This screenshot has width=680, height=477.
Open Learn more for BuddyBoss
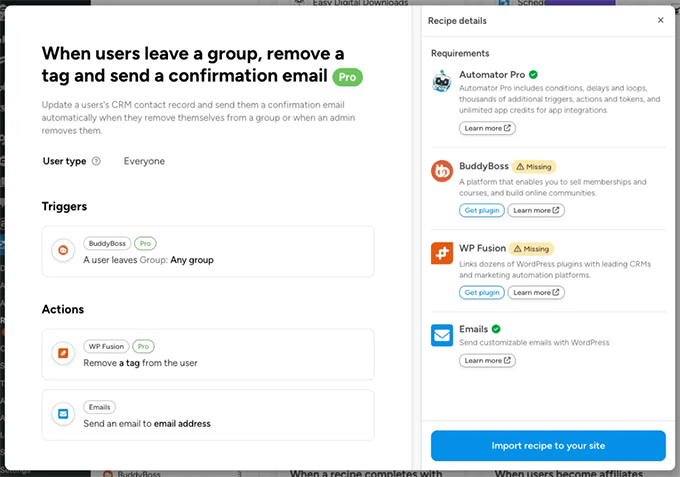536,210
